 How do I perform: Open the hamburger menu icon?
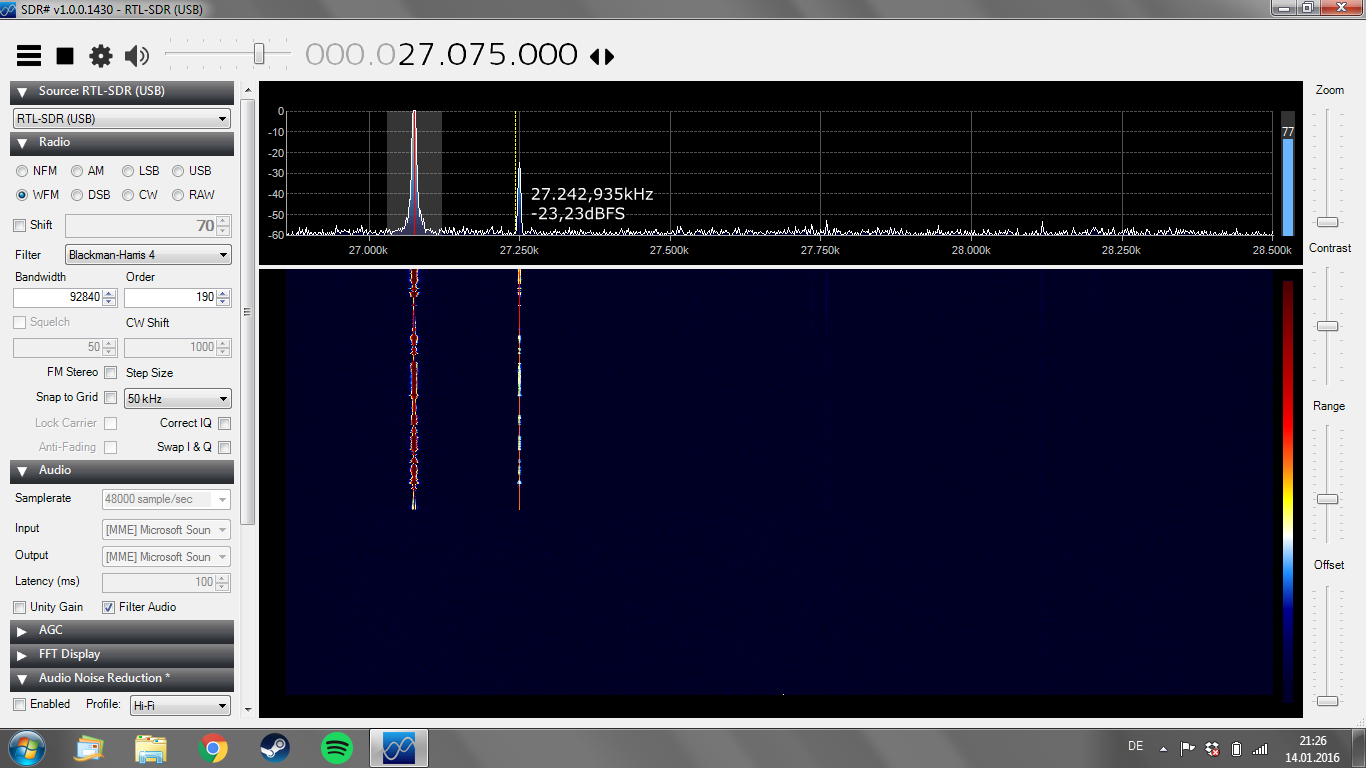coord(29,56)
